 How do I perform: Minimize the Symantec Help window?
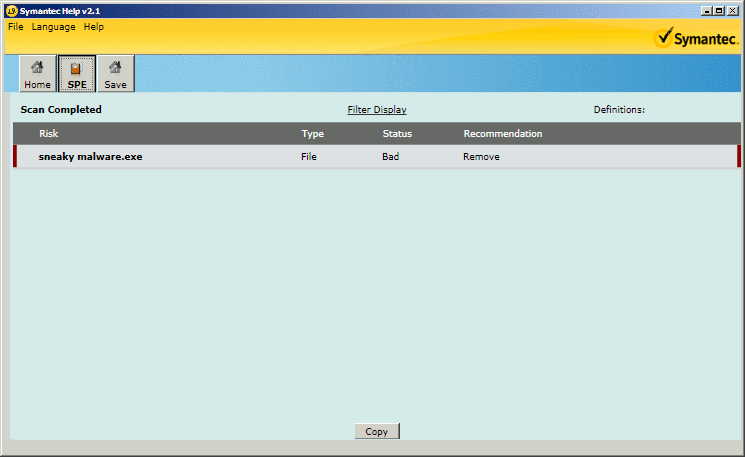707,10
